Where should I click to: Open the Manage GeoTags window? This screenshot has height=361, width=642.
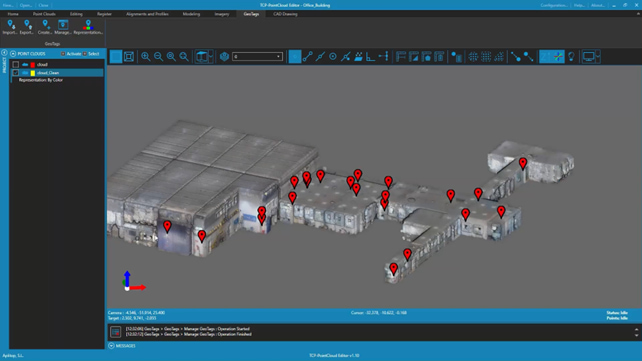[x=63, y=27]
